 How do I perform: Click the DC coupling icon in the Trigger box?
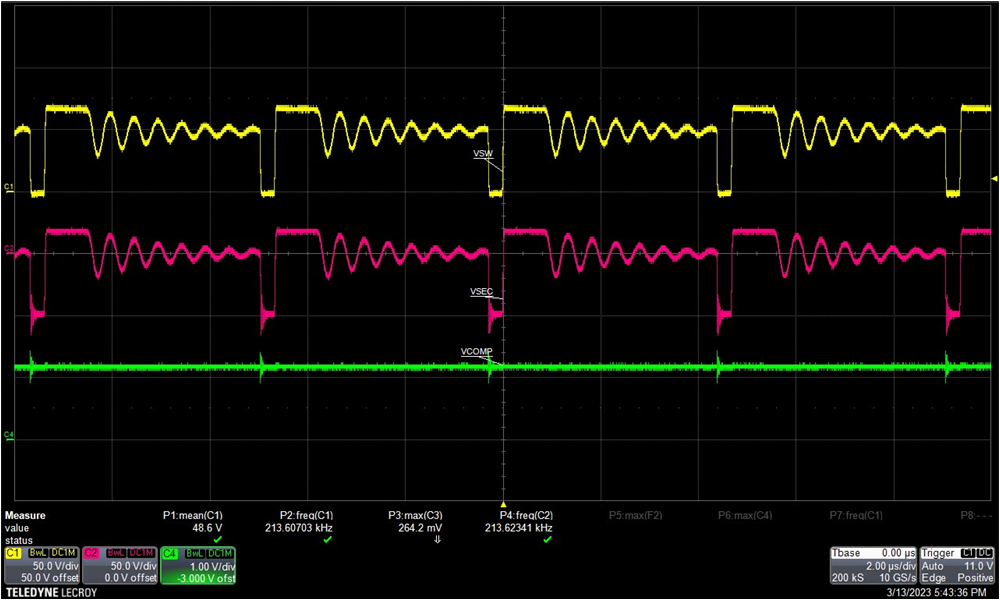click(x=984, y=552)
